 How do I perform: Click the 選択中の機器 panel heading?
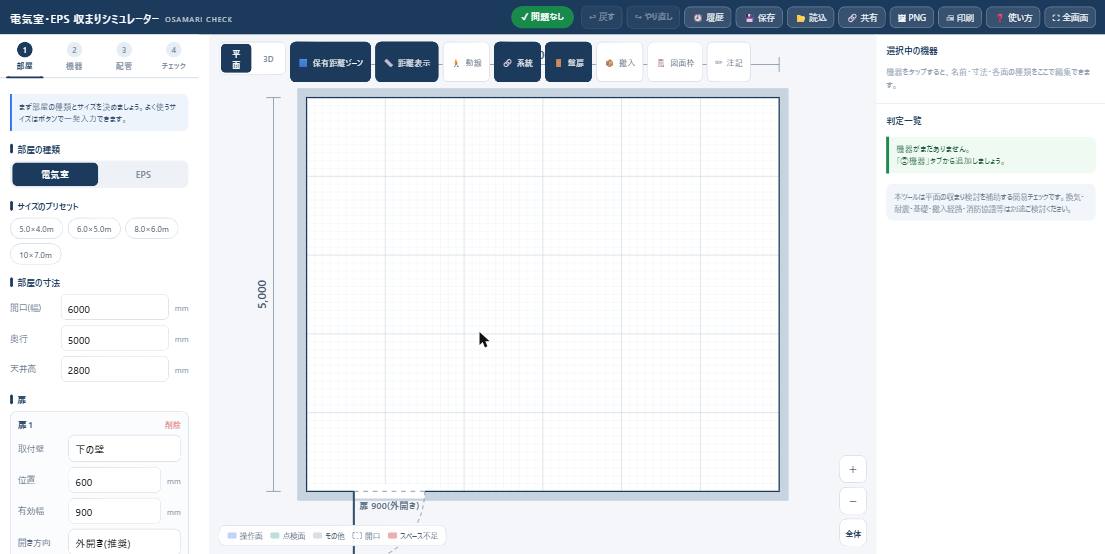(912, 51)
